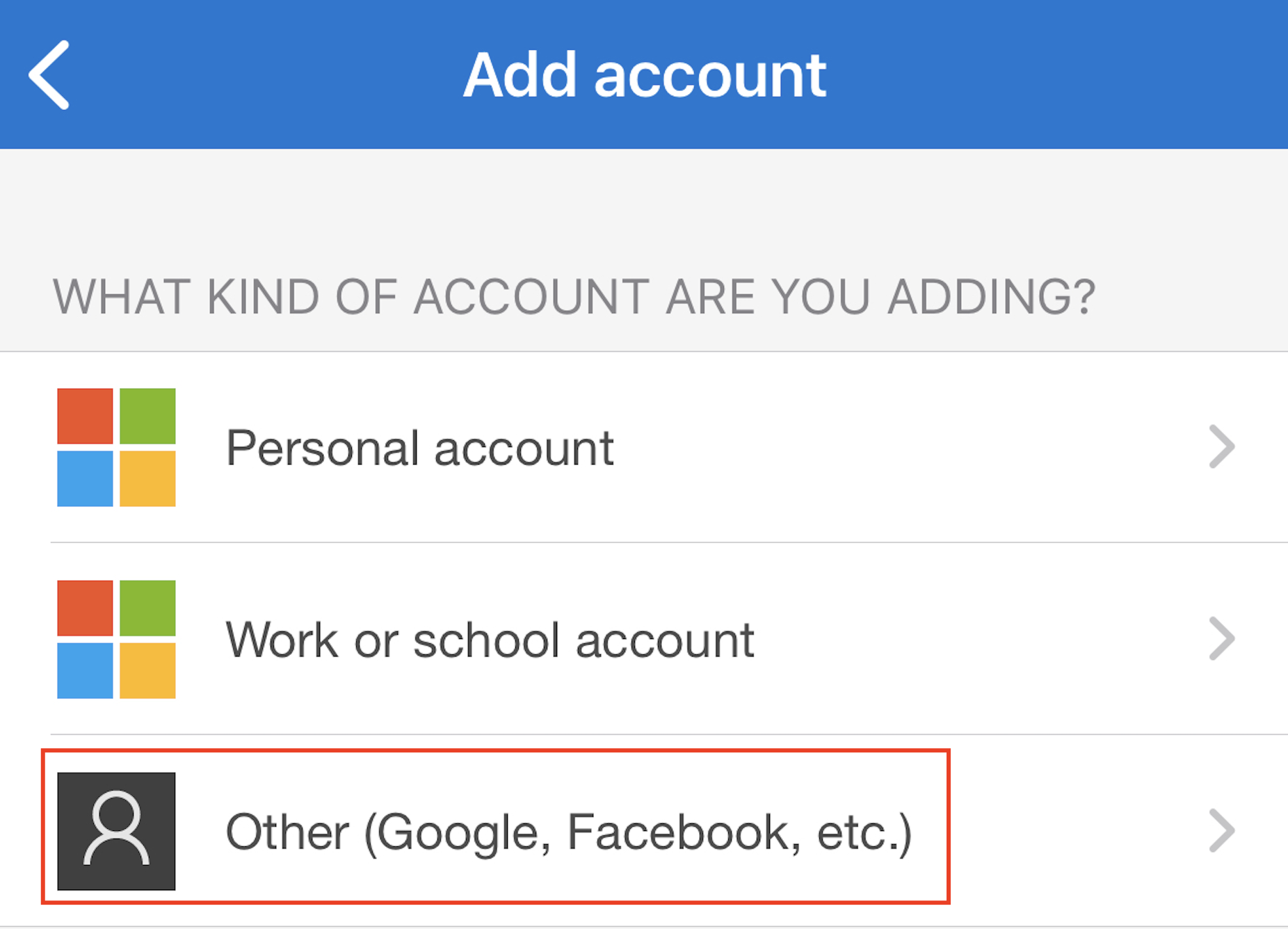
Task: Click red square in Personal account logo
Action: pos(85,416)
